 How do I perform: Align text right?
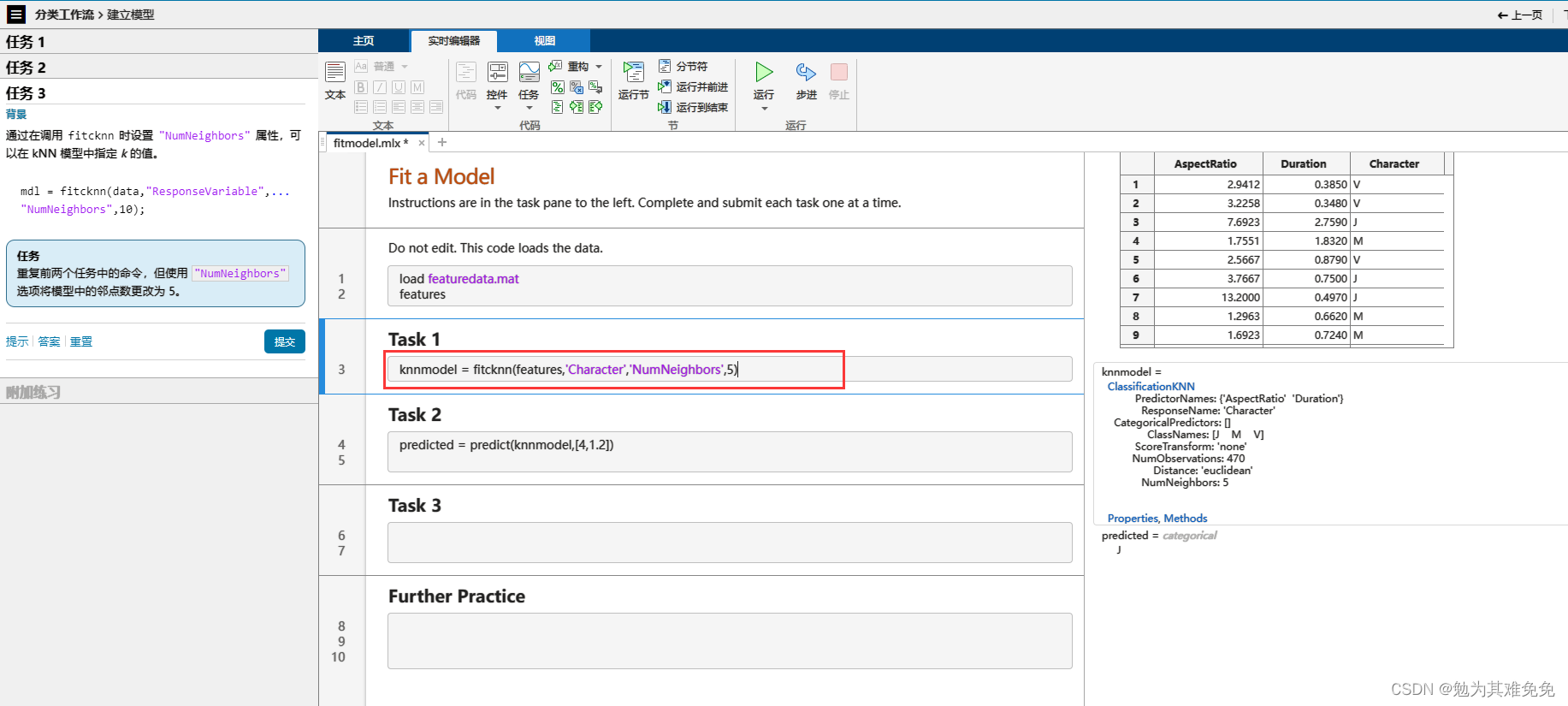pyautogui.click(x=436, y=107)
